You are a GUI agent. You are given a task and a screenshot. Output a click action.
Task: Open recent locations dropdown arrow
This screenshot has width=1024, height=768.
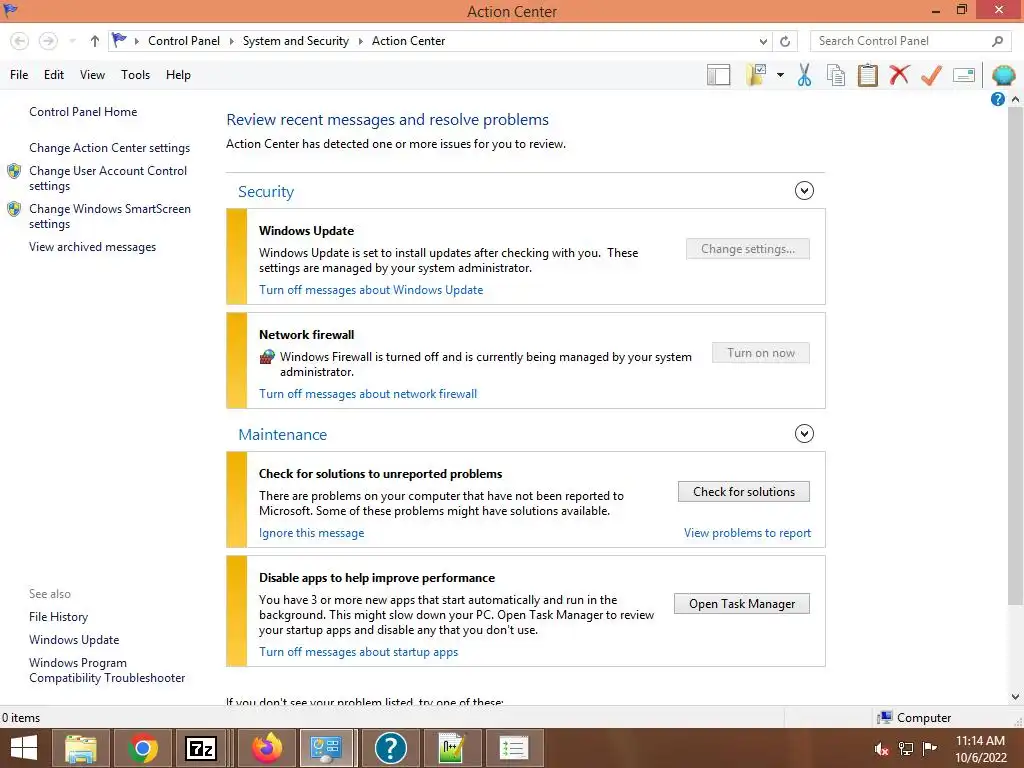point(72,41)
